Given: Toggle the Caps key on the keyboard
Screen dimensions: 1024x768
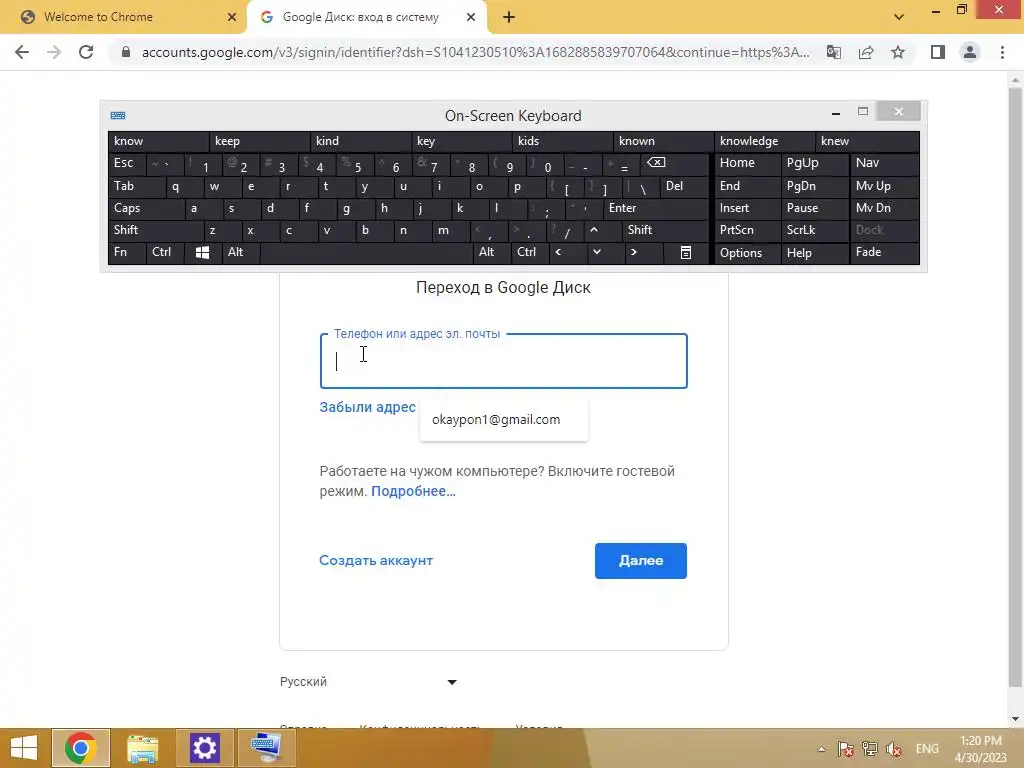Looking at the screenshot, I should click(x=146, y=208).
